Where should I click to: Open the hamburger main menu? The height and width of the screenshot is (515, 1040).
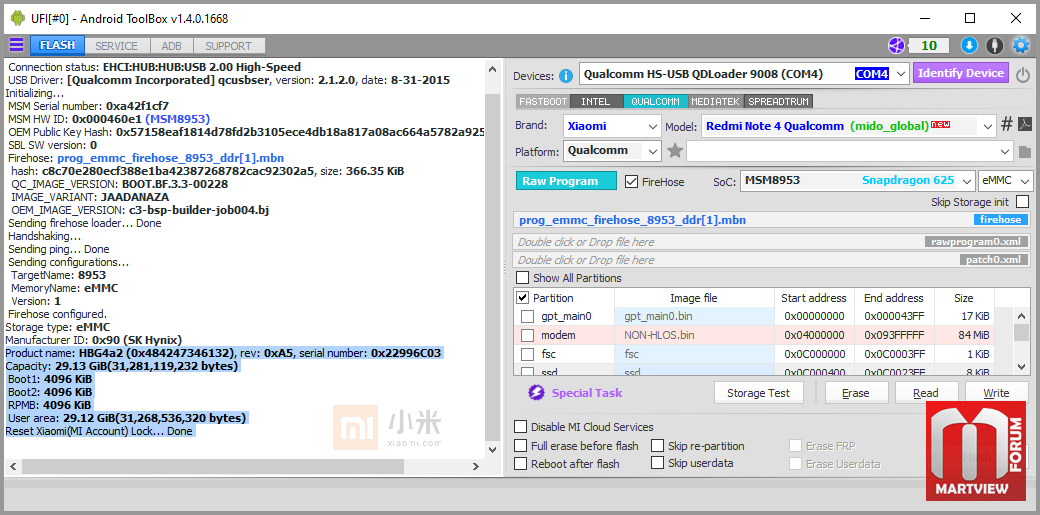pyautogui.click(x=16, y=45)
